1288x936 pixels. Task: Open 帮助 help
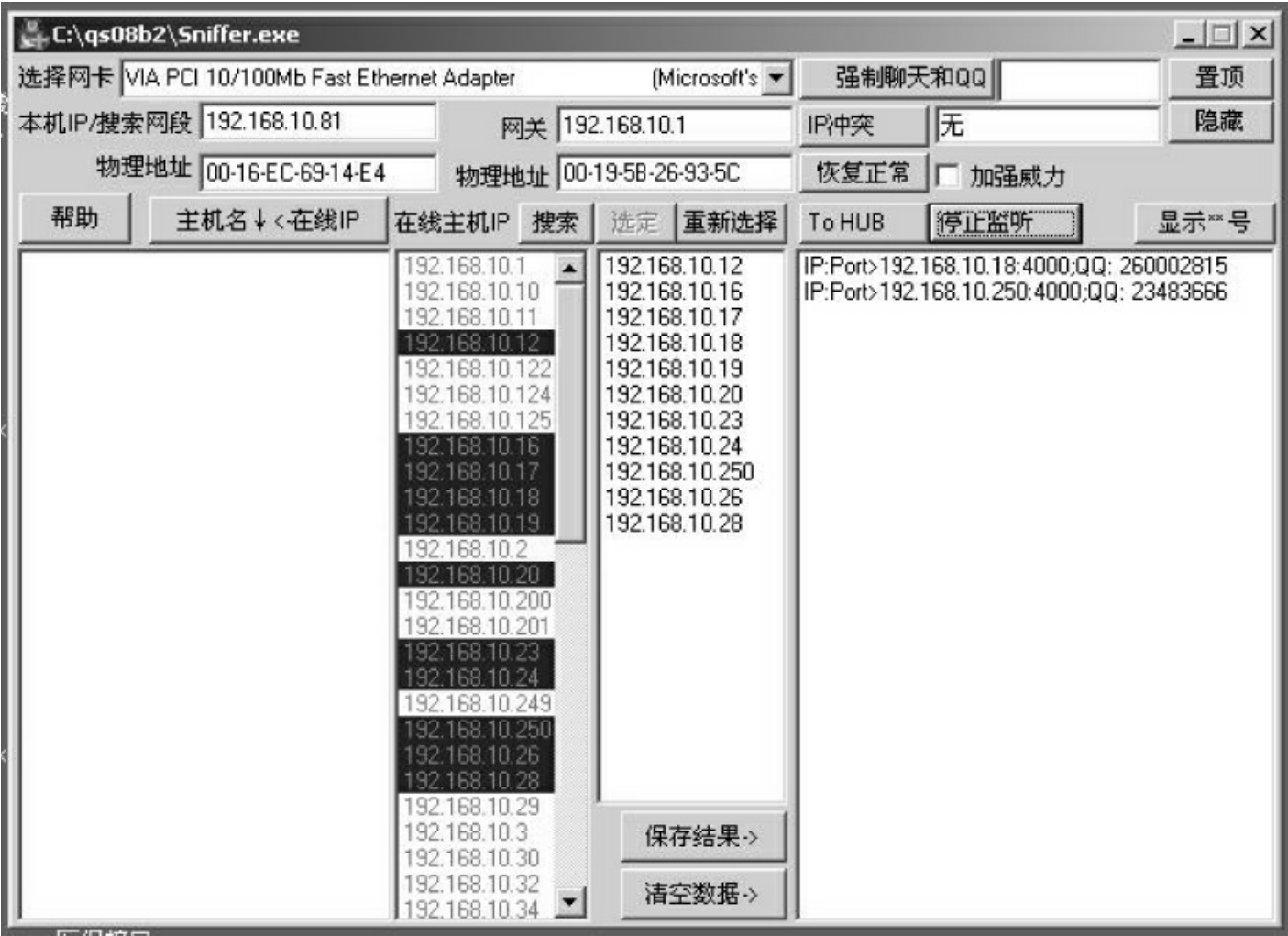[74, 219]
